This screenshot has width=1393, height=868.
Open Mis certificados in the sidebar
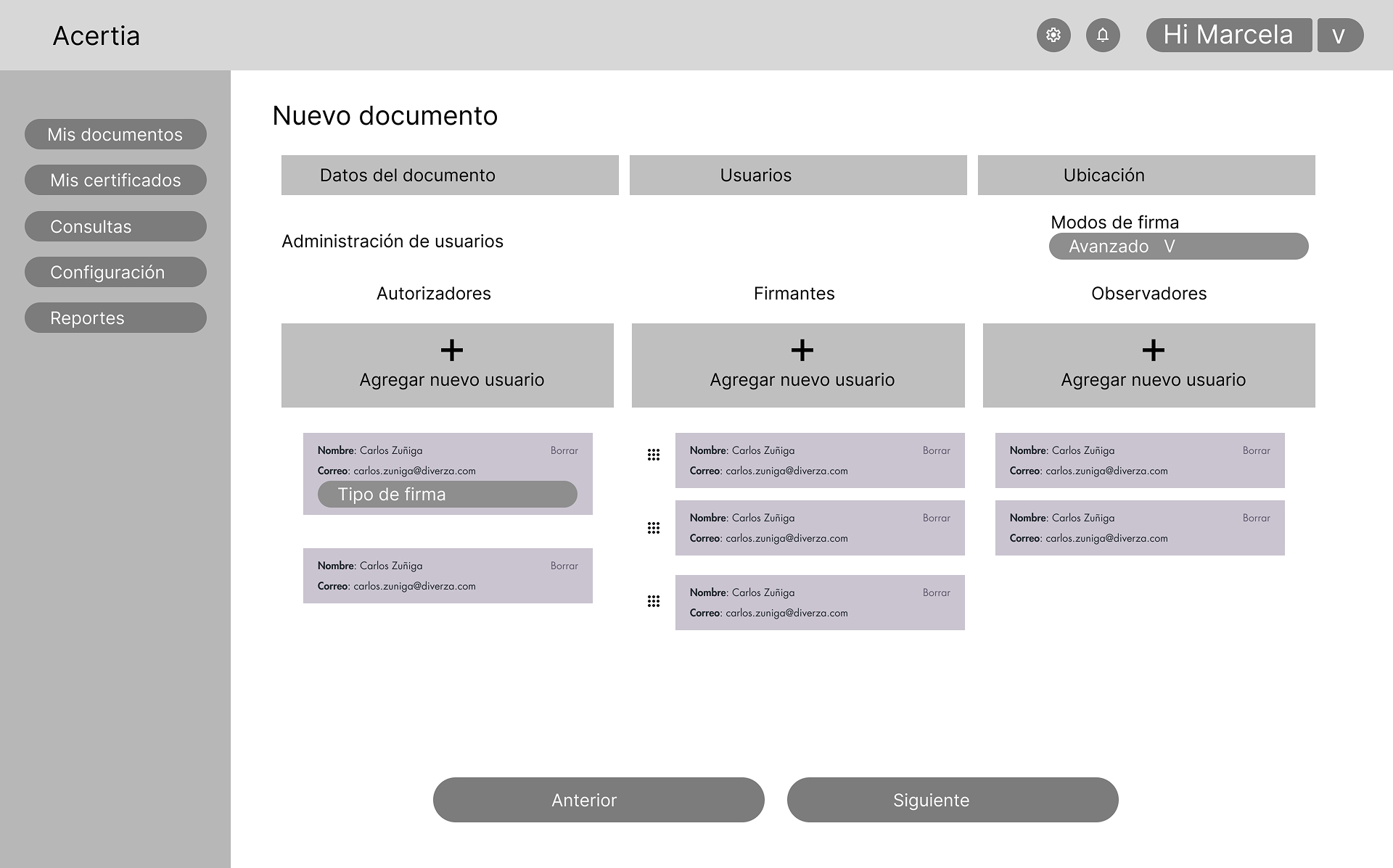pos(115,180)
